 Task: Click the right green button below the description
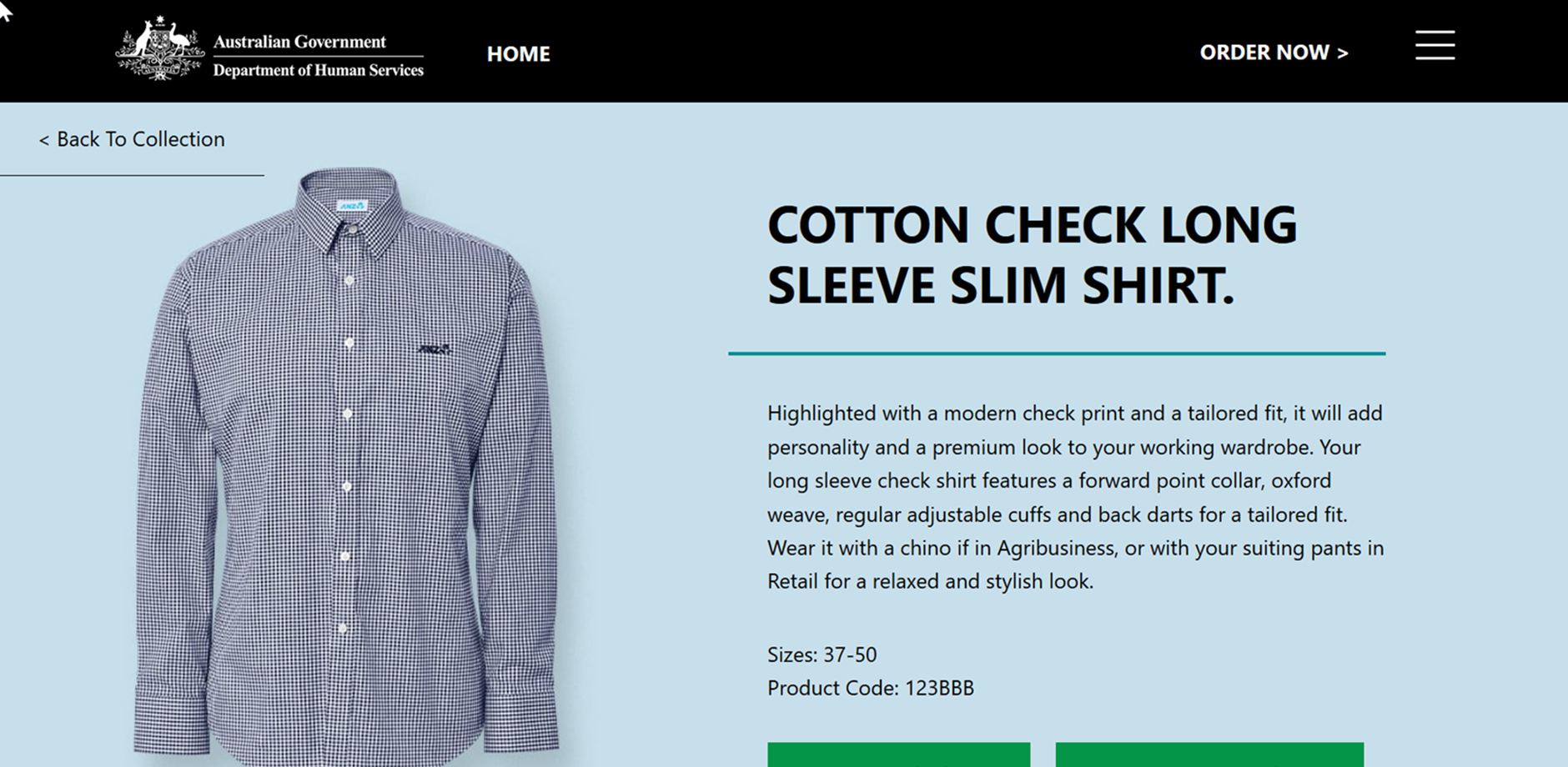(1209, 754)
